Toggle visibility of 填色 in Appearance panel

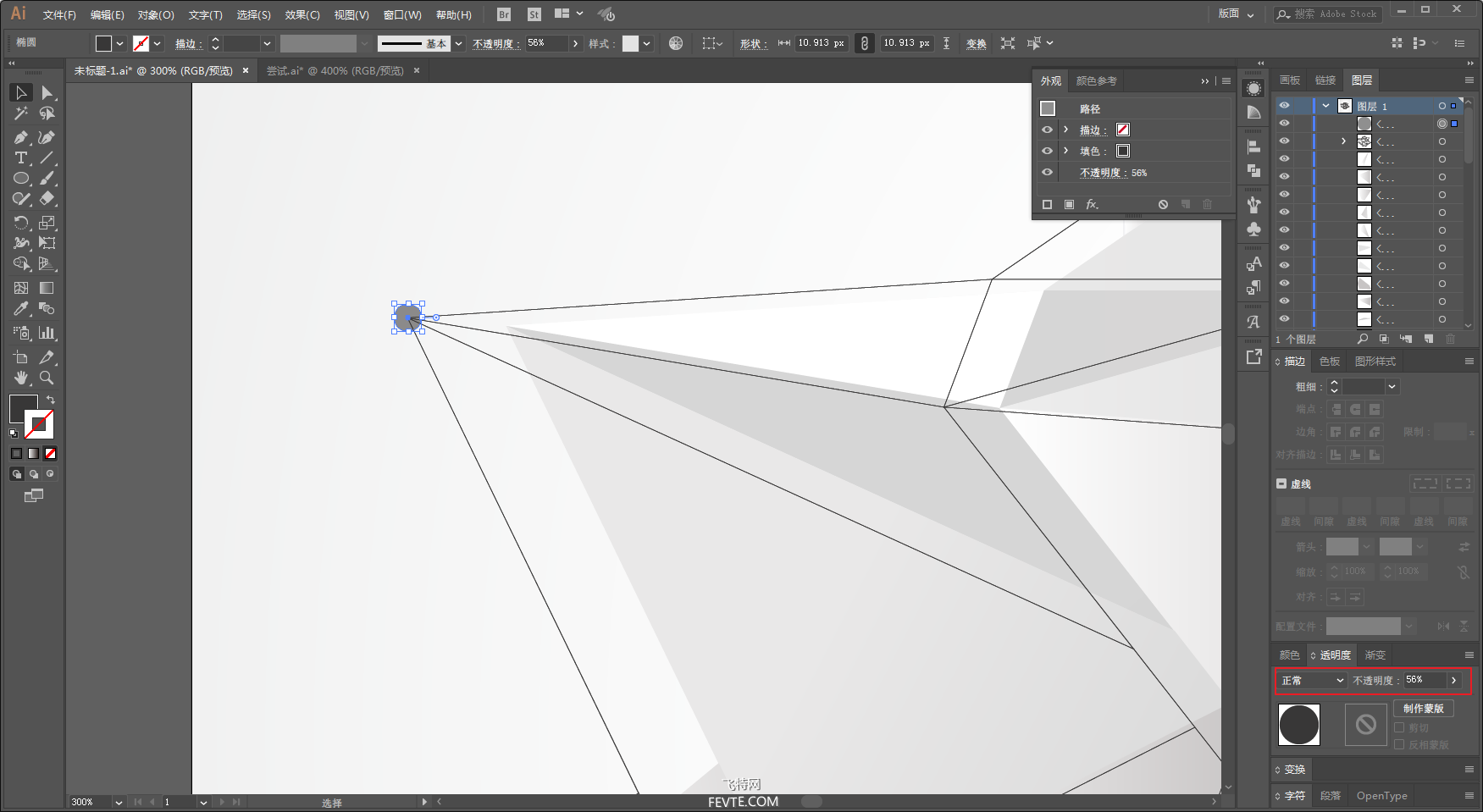pyautogui.click(x=1048, y=151)
